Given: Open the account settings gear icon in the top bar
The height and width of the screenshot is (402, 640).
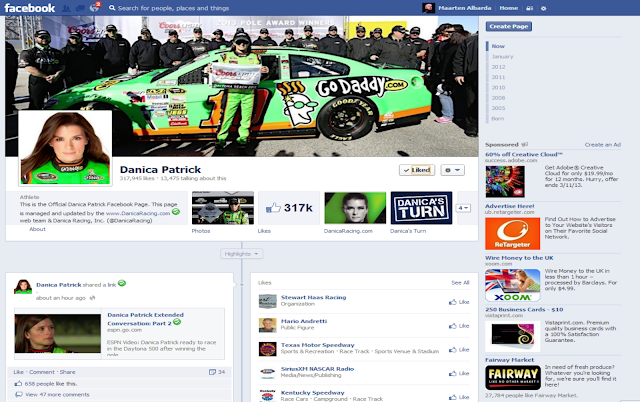Looking at the screenshot, I should [543, 8].
